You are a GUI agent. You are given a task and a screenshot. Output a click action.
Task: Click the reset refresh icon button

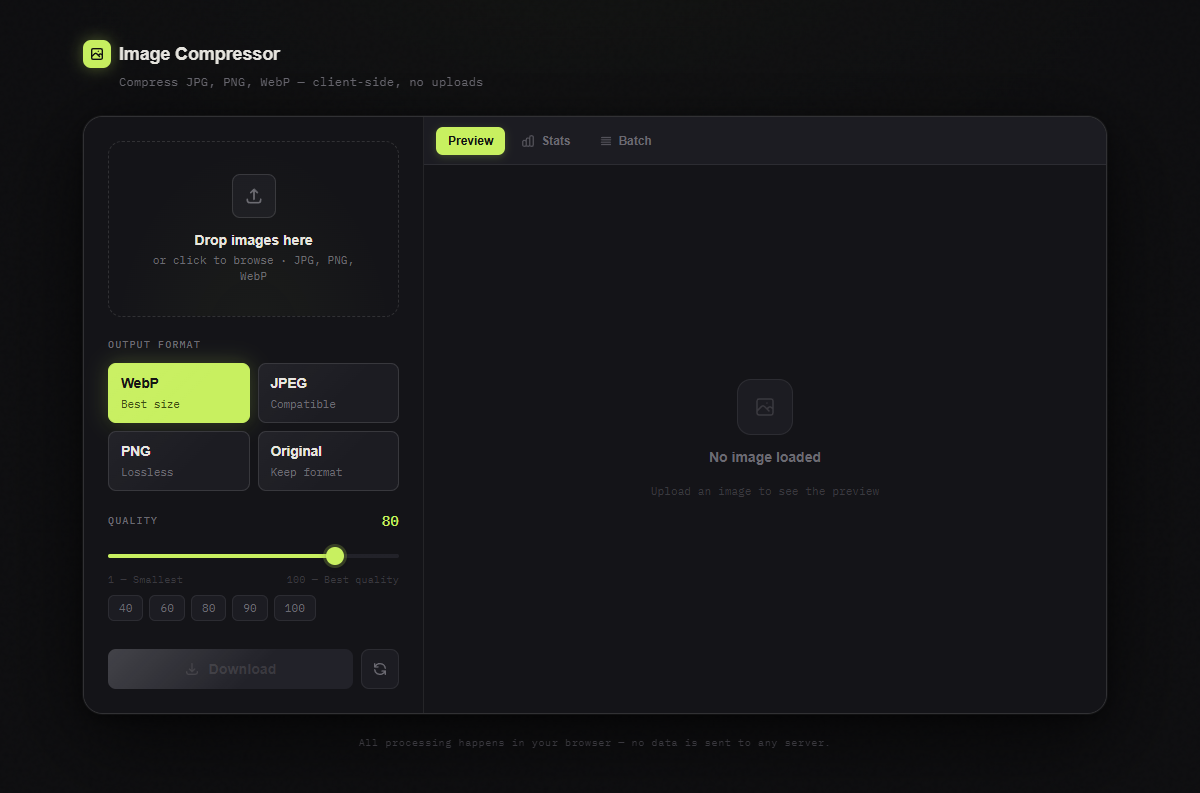tap(380, 669)
